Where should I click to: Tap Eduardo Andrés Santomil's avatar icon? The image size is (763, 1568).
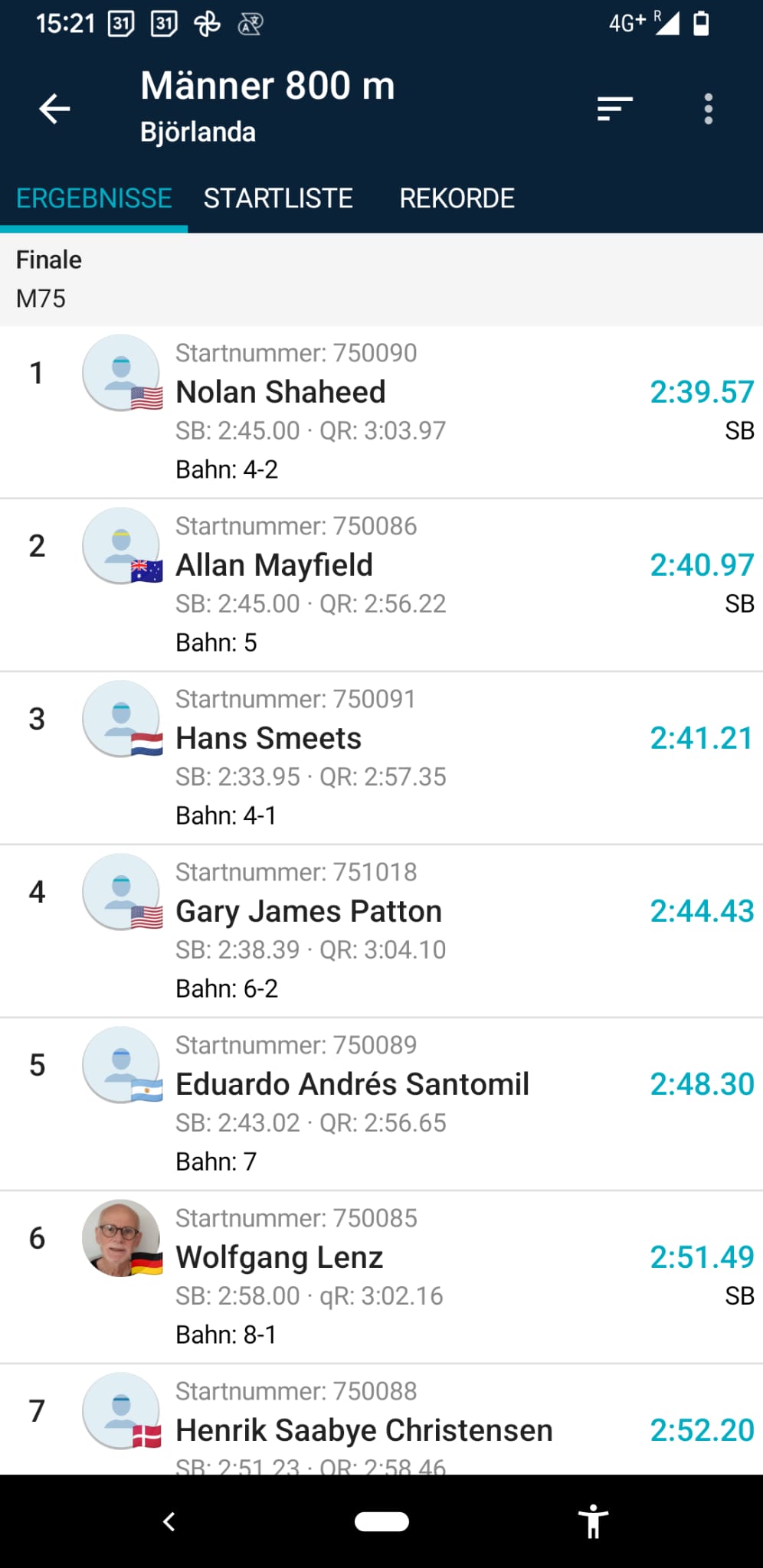point(121,1065)
